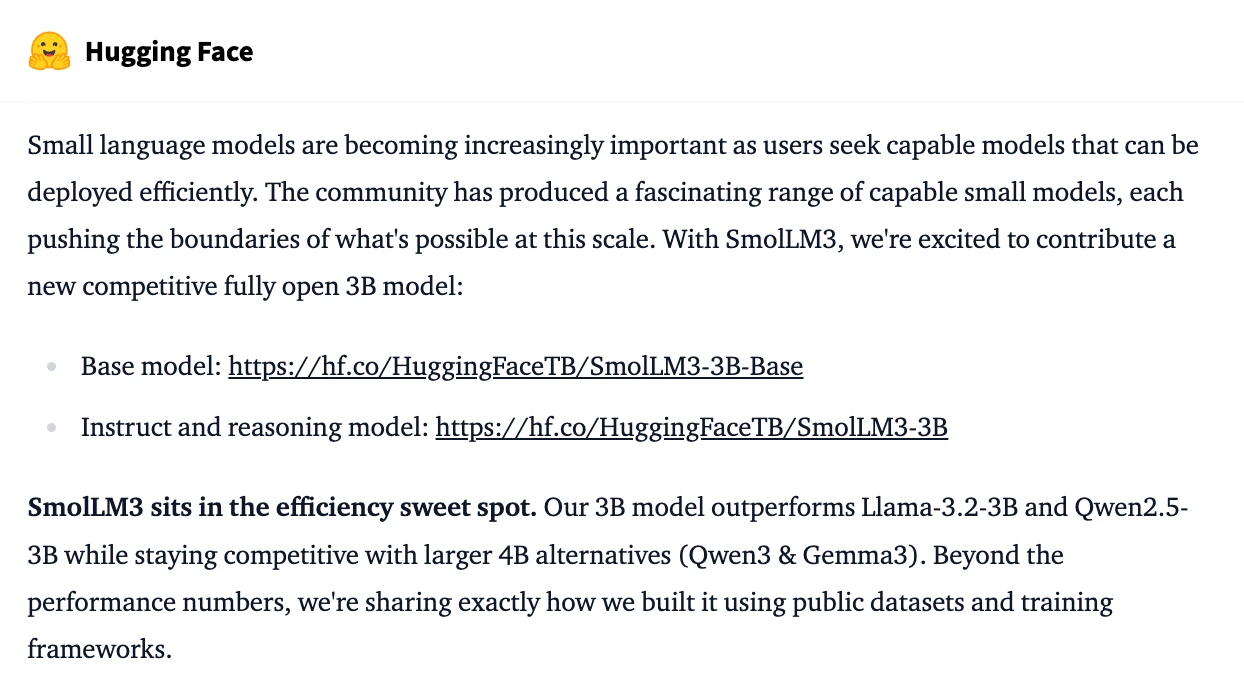
Task: Click the "Hugging Face" header title
Action: pyautogui.click(x=168, y=52)
